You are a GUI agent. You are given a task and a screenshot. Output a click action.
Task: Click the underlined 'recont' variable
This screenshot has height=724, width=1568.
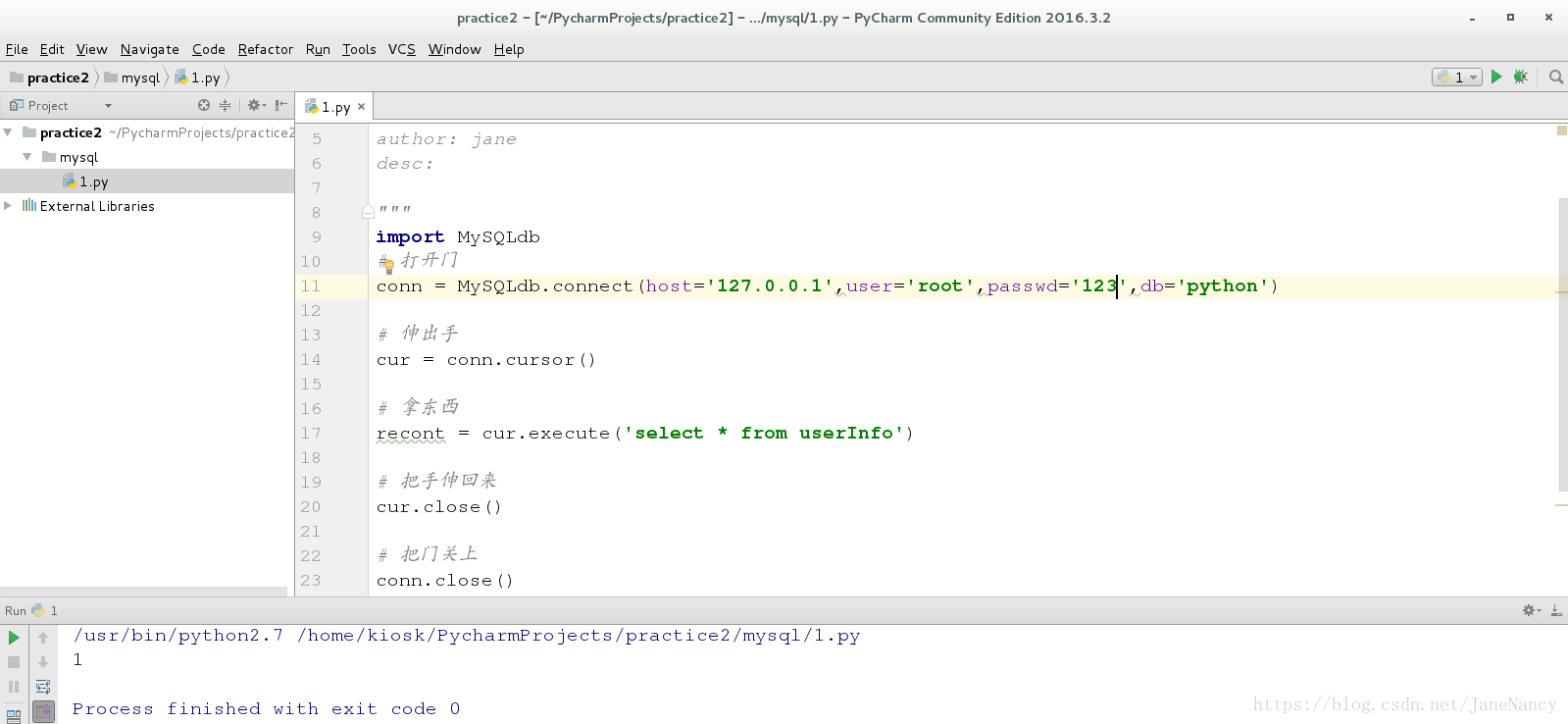[410, 433]
